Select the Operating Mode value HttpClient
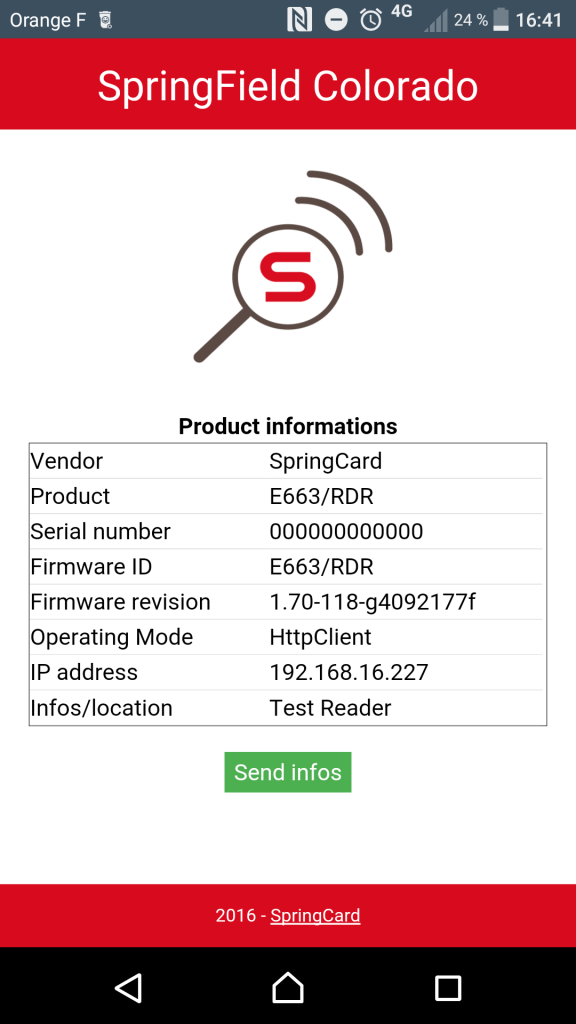Screen dimensions: 576x1024 321,637
